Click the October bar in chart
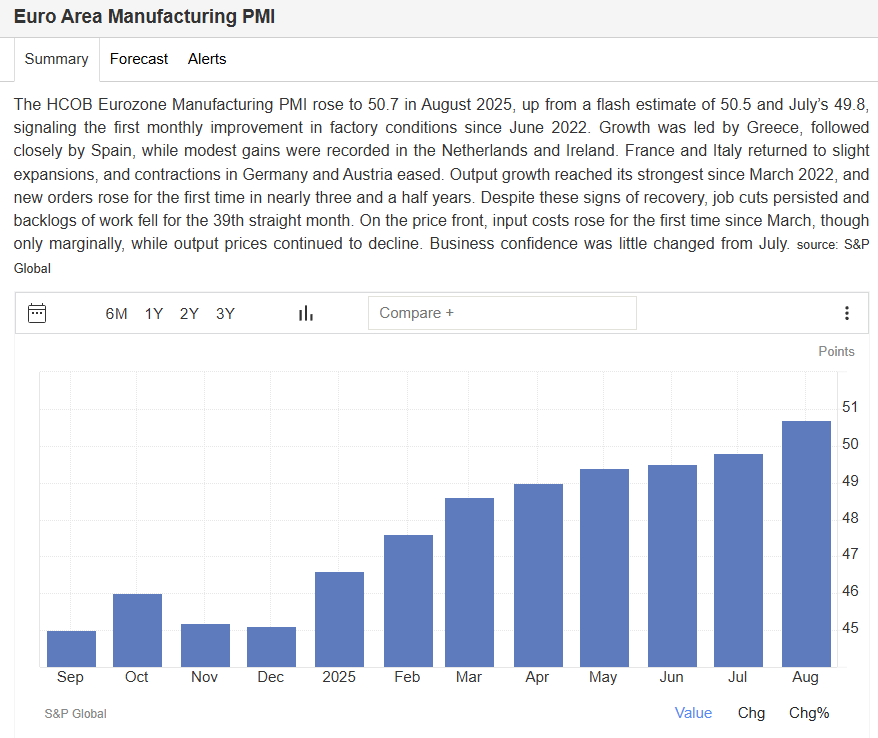 pos(137,630)
